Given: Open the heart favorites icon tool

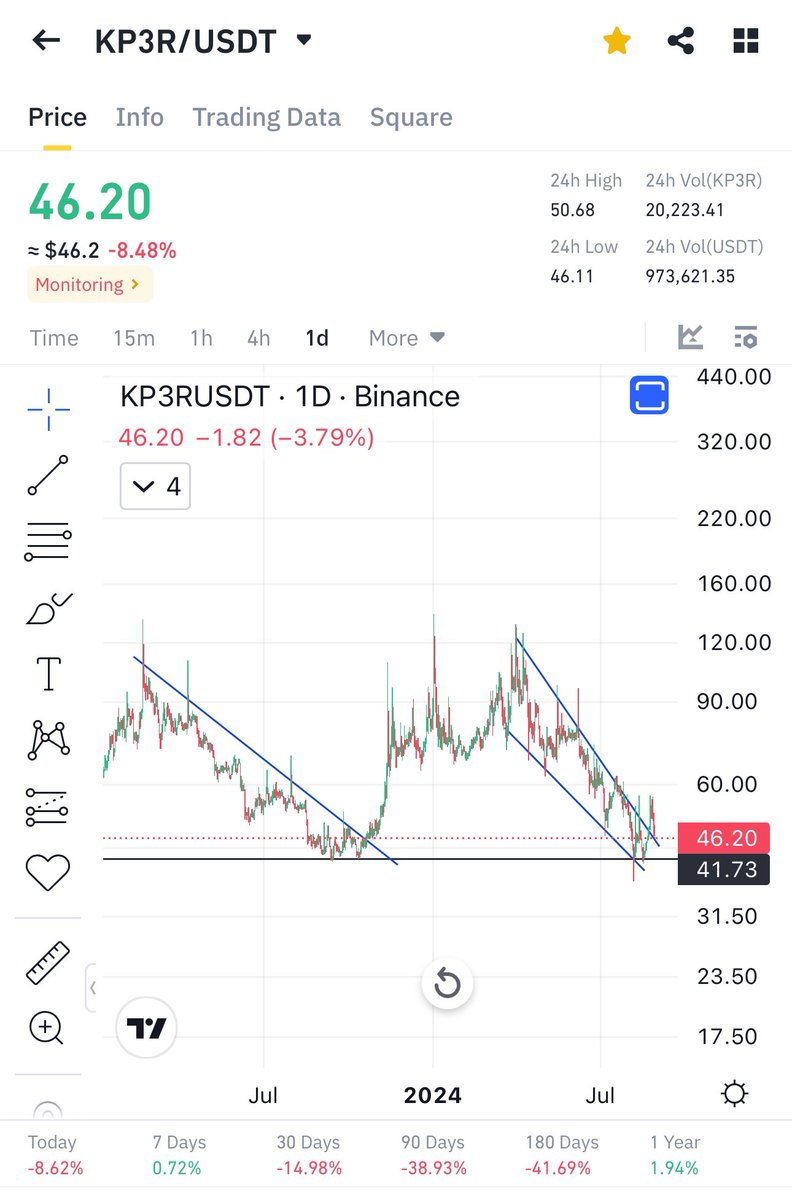Looking at the screenshot, I should coord(48,873).
